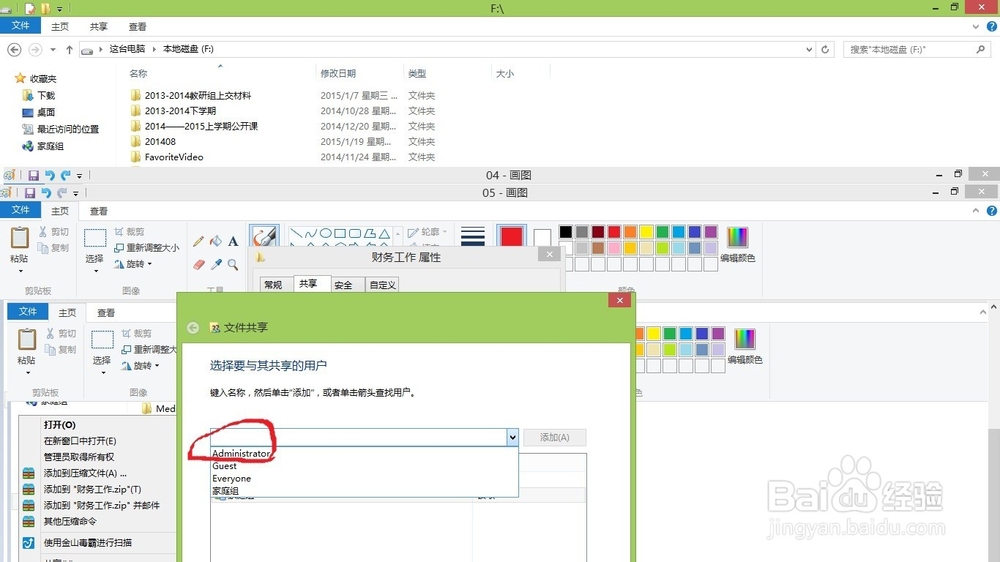Open the 共享 tab in Explorer ribbon
1000x562 pixels.
(98, 27)
